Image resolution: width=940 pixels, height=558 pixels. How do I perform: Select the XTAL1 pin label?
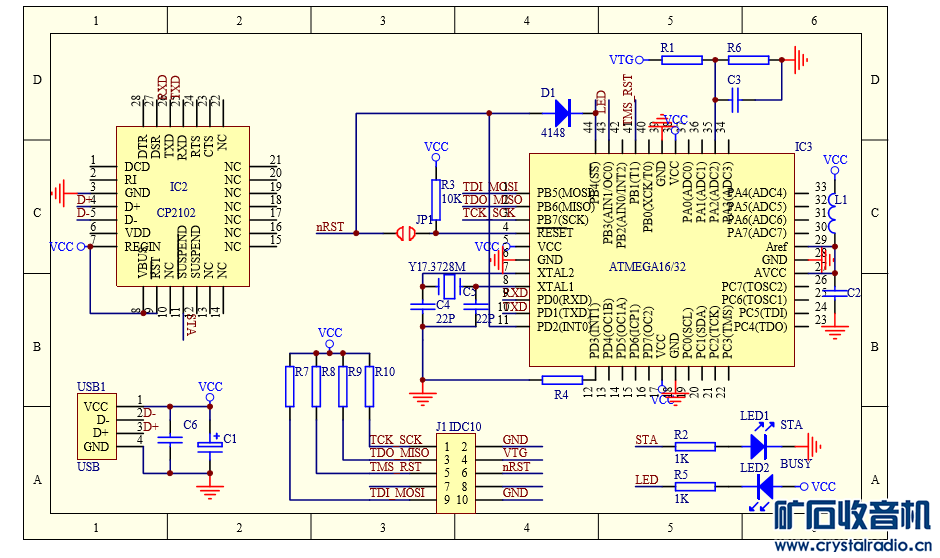point(555,286)
